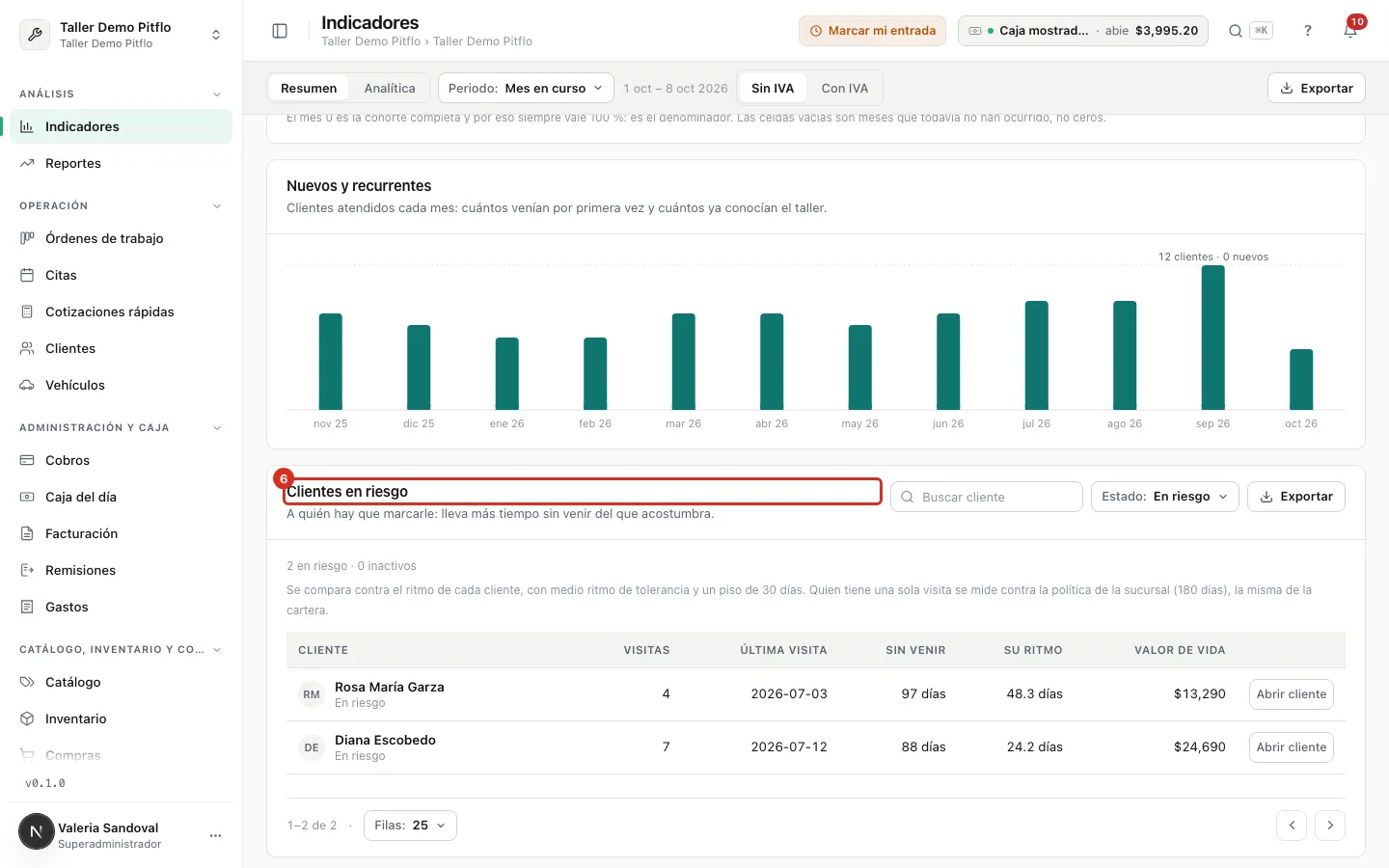
Task: Open client Rosa María Garza
Action: click(1292, 694)
